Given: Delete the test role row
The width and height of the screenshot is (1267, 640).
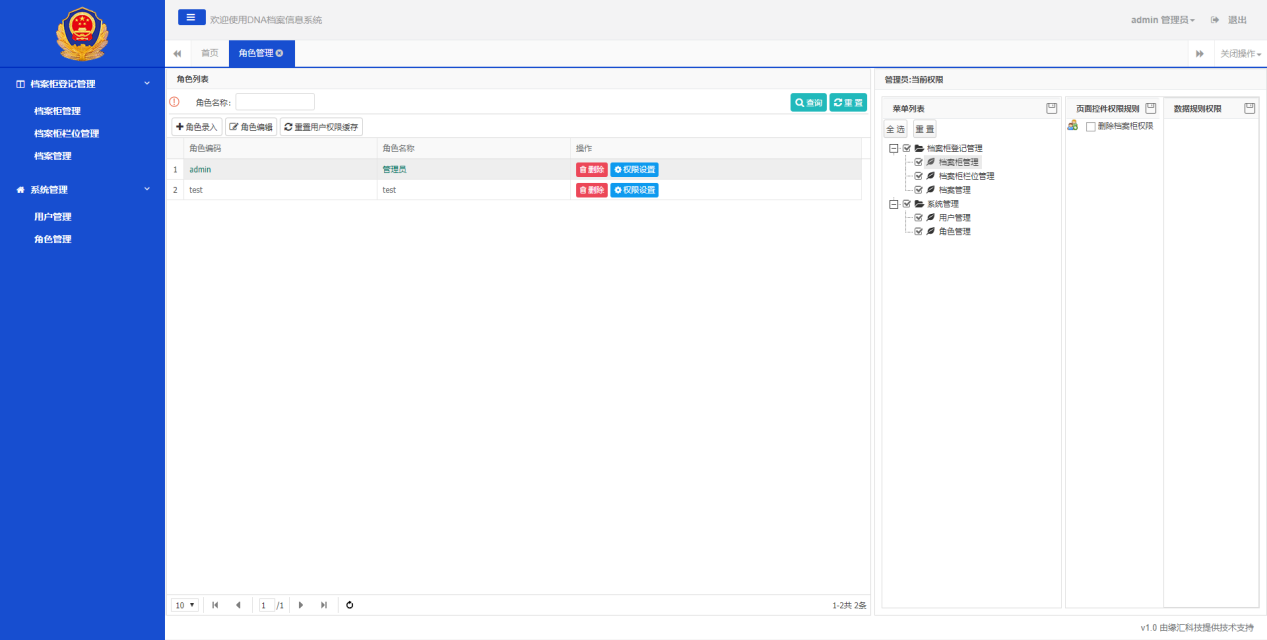Looking at the screenshot, I should (x=591, y=190).
